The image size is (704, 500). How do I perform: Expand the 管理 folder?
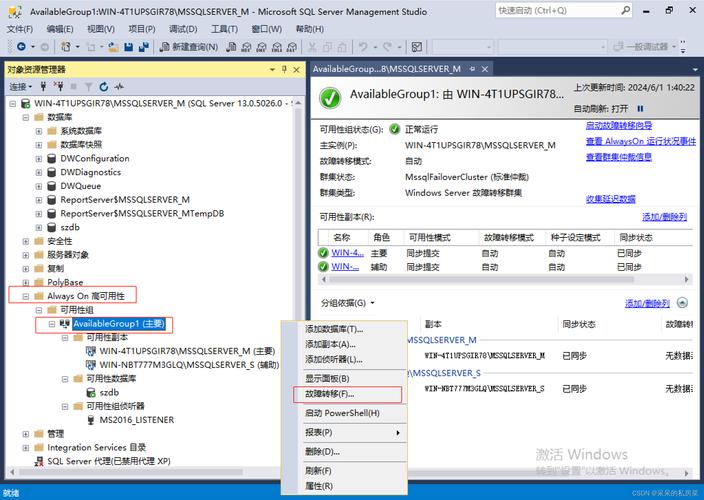click(26, 434)
